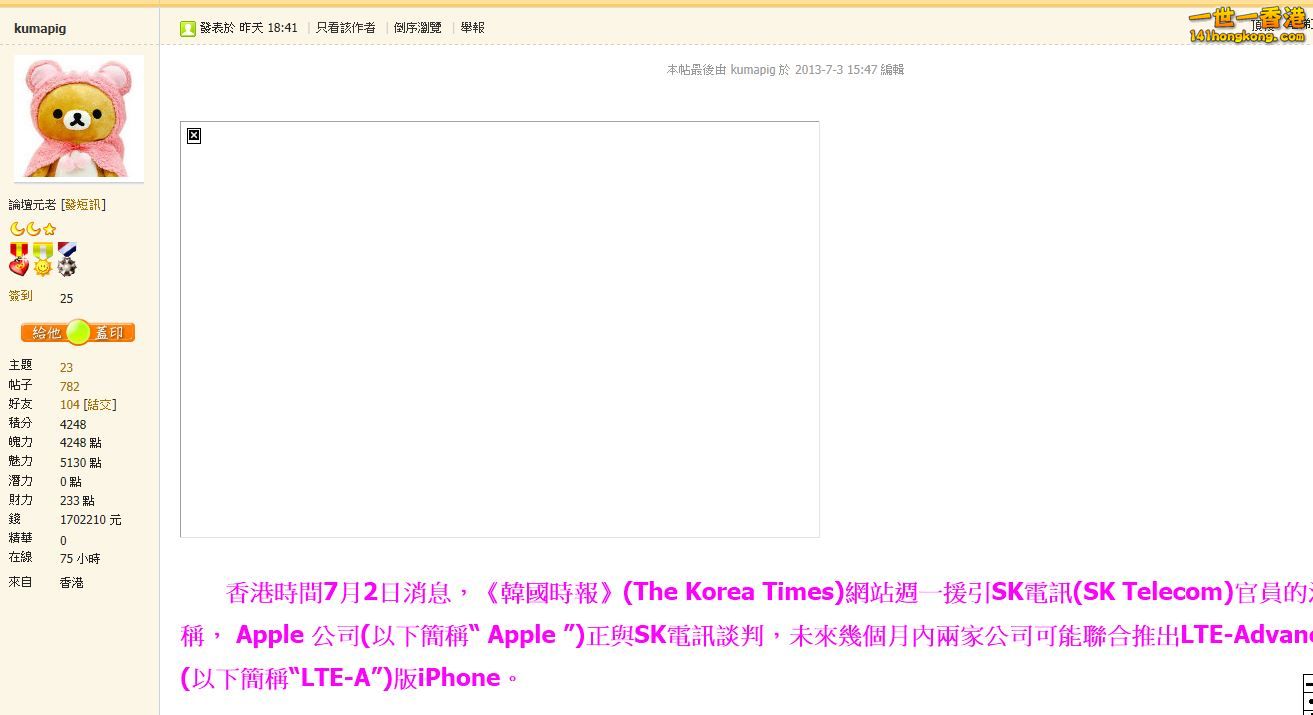Click the red heart medal badge
This screenshot has height=715, width=1313.
(19, 259)
